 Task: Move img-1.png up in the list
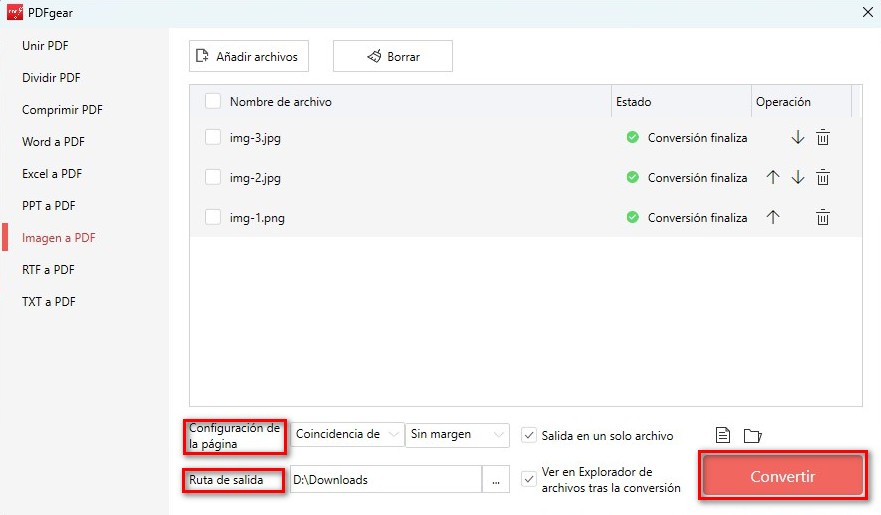click(x=773, y=217)
